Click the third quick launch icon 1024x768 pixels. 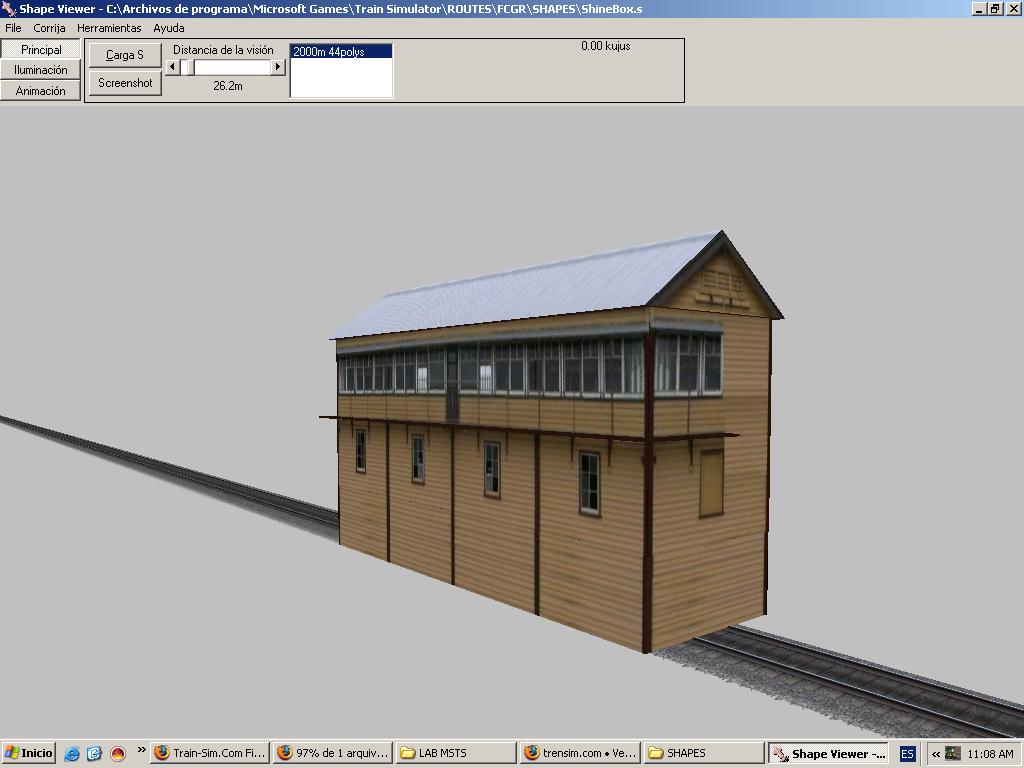[x=117, y=753]
